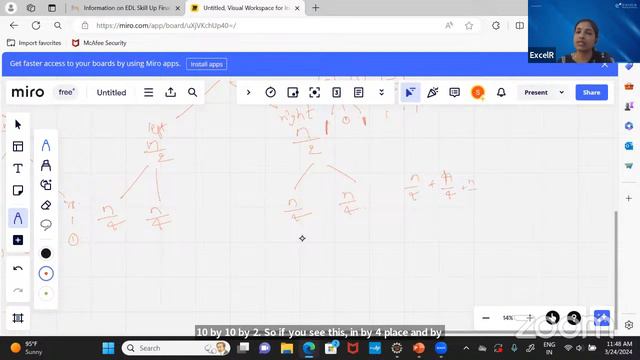Viewport: 640px width, 360px height.
Task: Pick the yellow-green pen color swatch
Action: [46, 293]
